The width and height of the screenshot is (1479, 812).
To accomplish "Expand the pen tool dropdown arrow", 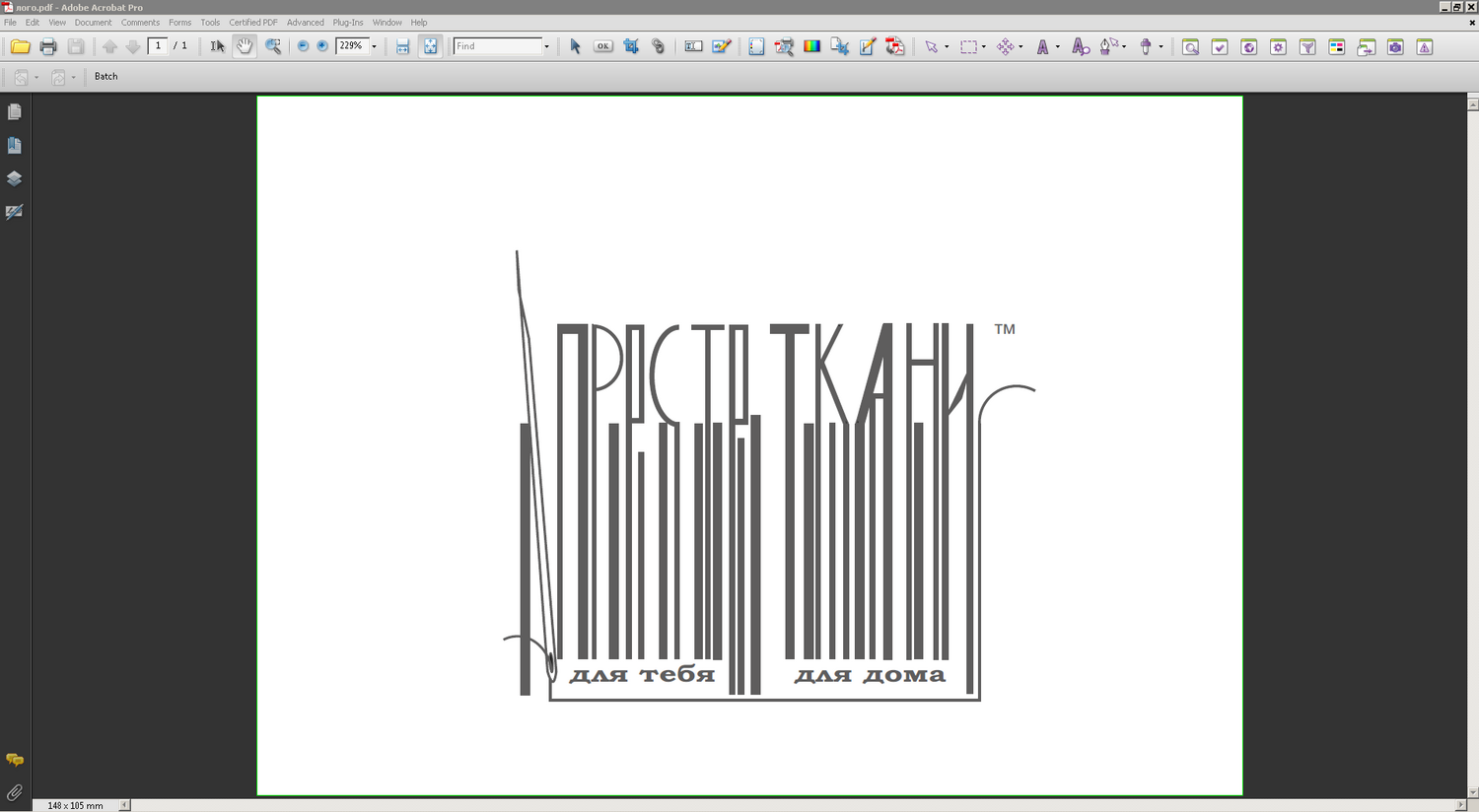I will pyautogui.click(x=1125, y=46).
